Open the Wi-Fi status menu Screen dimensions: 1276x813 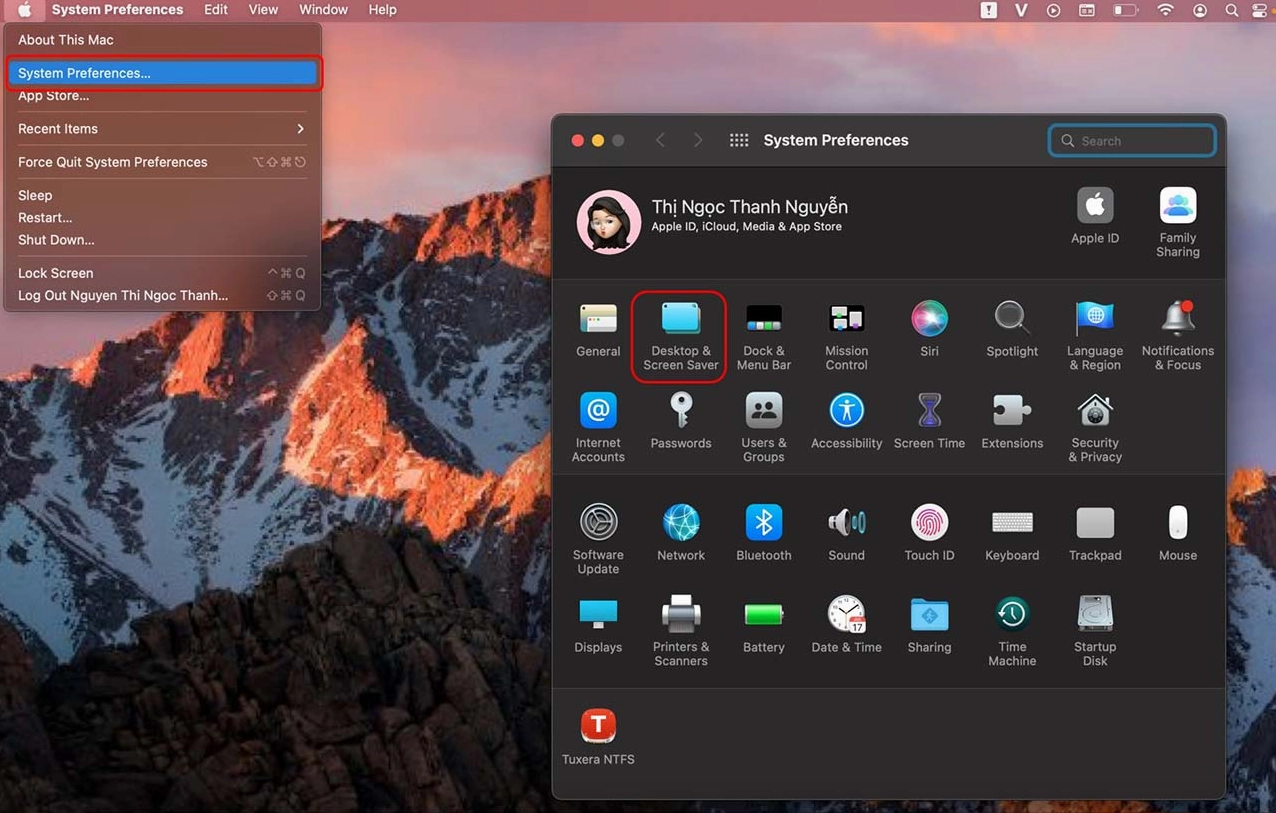tap(1165, 10)
